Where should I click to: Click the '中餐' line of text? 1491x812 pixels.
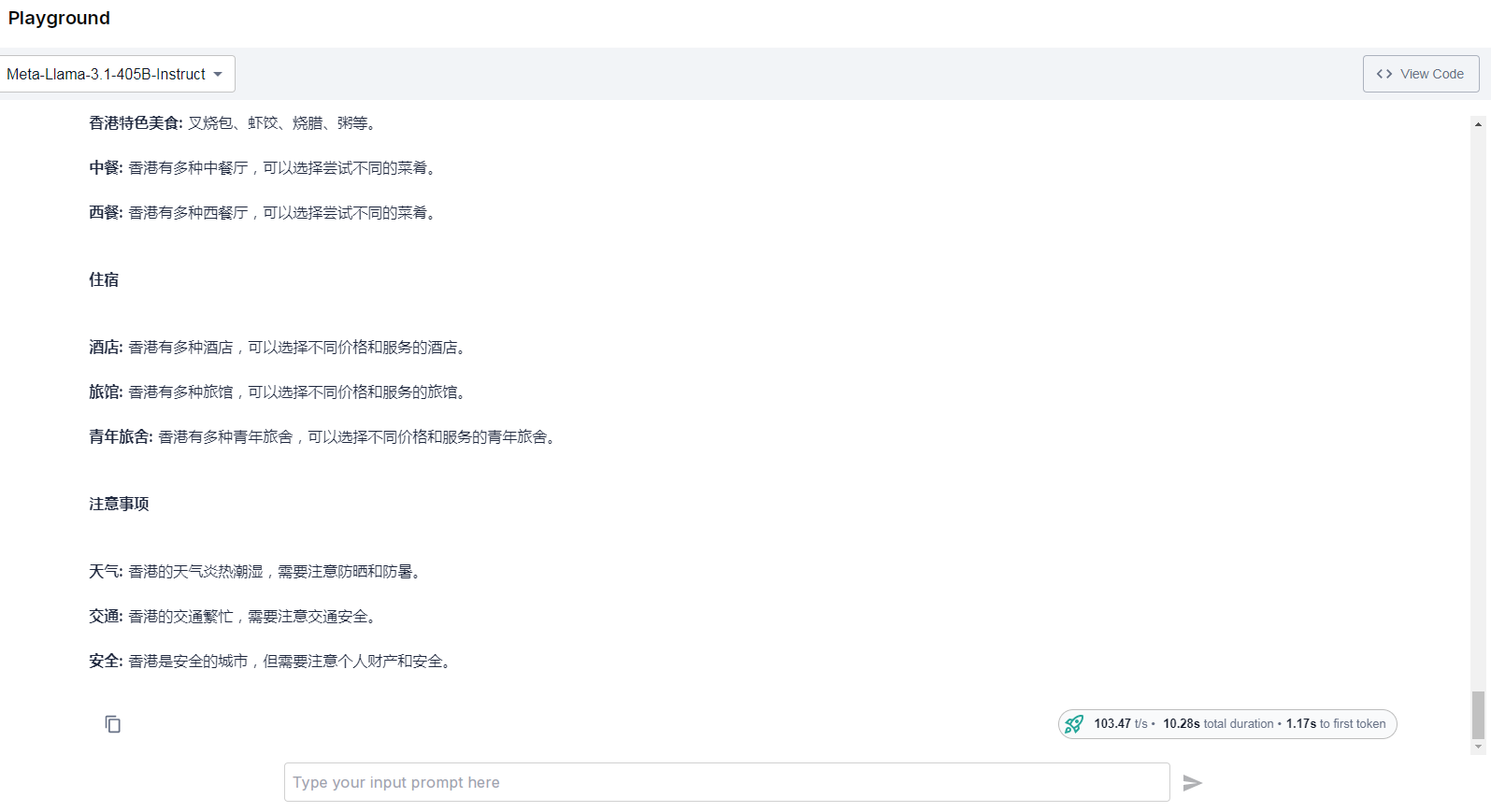[x=264, y=167]
